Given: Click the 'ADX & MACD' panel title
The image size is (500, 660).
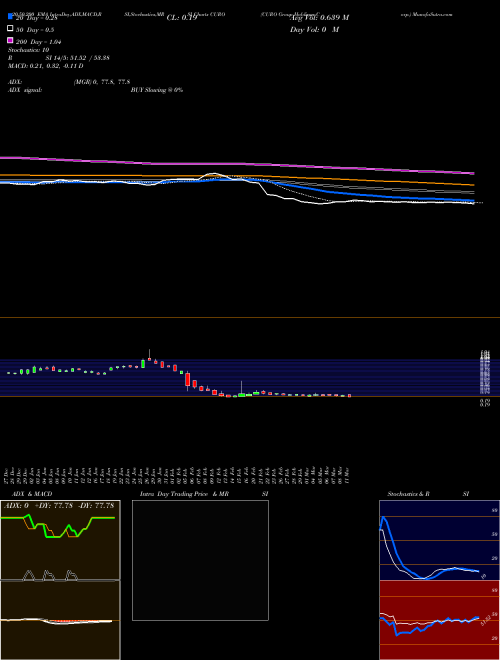Looking at the screenshot, I should [32, 494].
